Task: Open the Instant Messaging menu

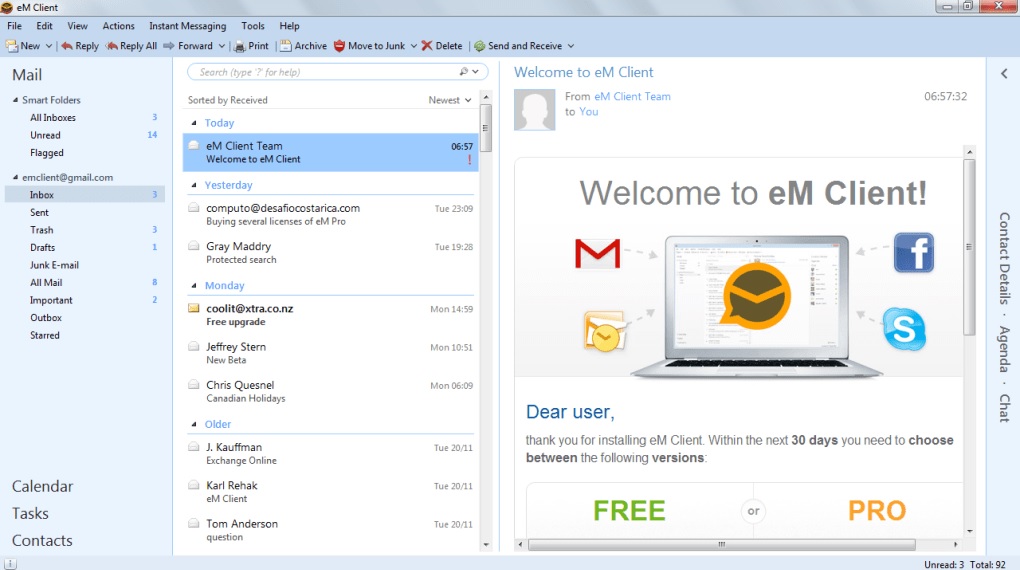Action: 187,26
